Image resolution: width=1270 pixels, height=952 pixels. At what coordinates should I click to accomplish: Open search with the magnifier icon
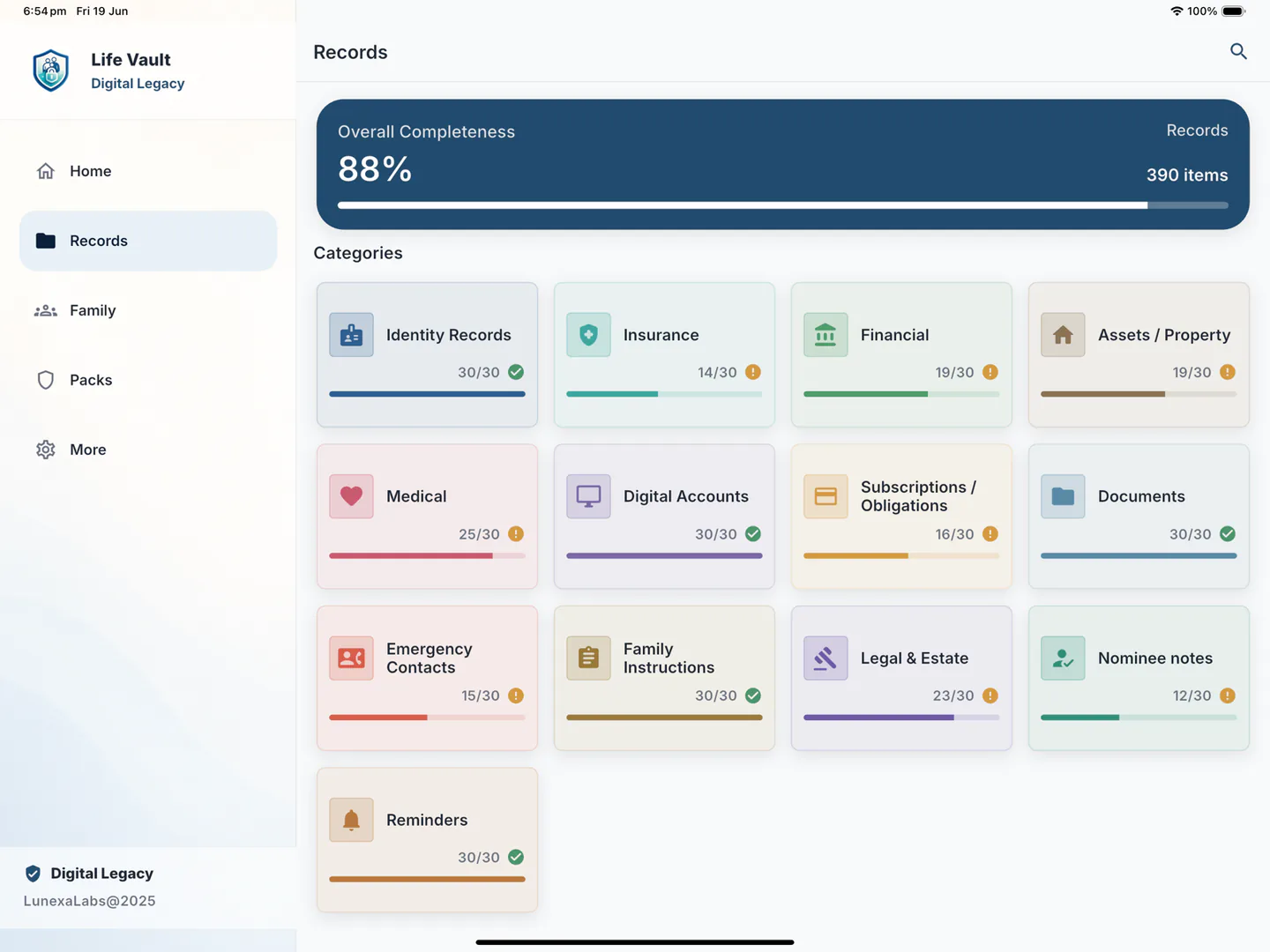1238,52
